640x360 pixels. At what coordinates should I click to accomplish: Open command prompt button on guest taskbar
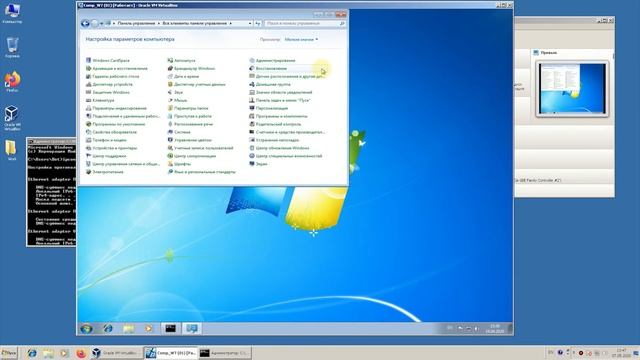click(x=171, y=329)
